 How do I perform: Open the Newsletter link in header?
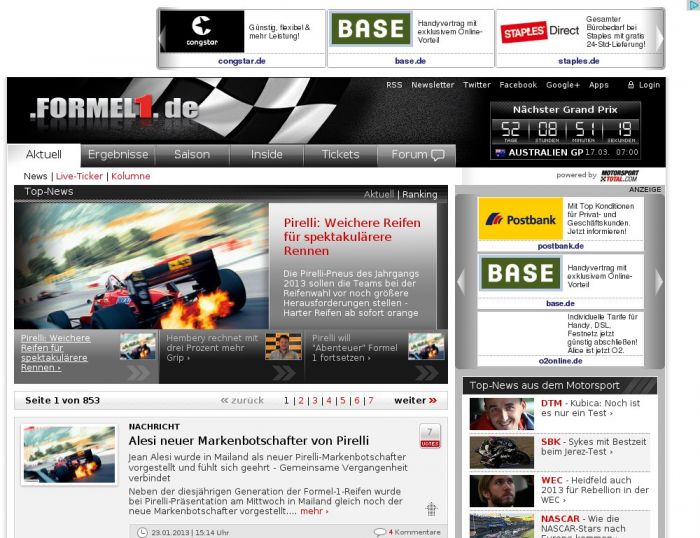(x=433, y=85)
